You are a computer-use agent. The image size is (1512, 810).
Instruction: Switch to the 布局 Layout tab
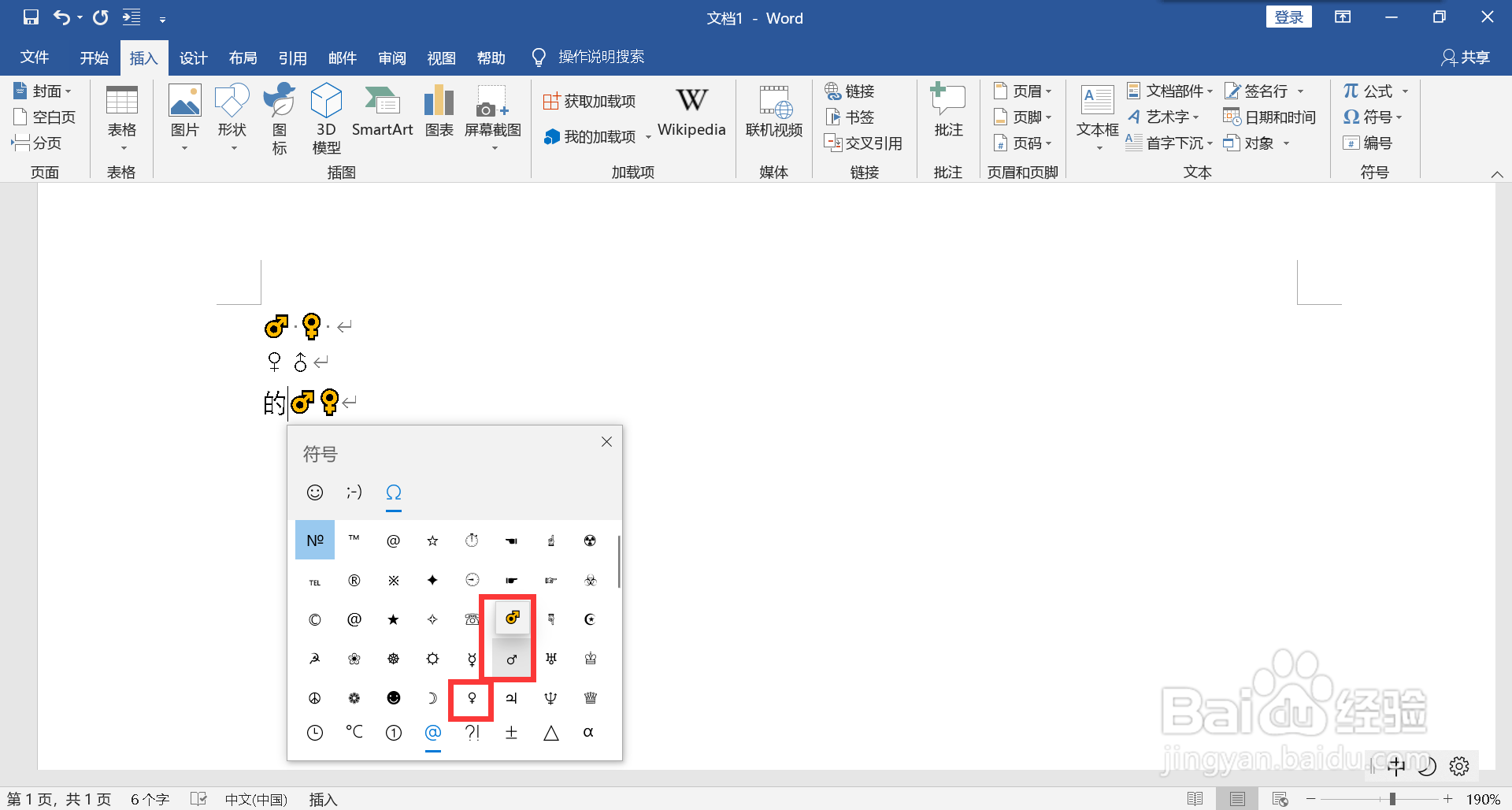(243, 58)
